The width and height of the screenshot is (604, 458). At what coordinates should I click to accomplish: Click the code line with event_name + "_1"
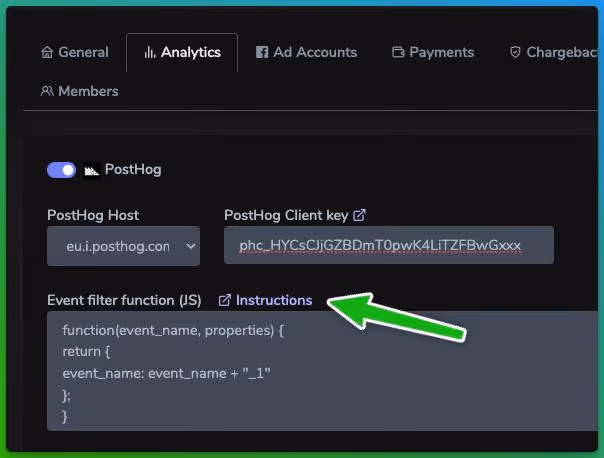166,373
